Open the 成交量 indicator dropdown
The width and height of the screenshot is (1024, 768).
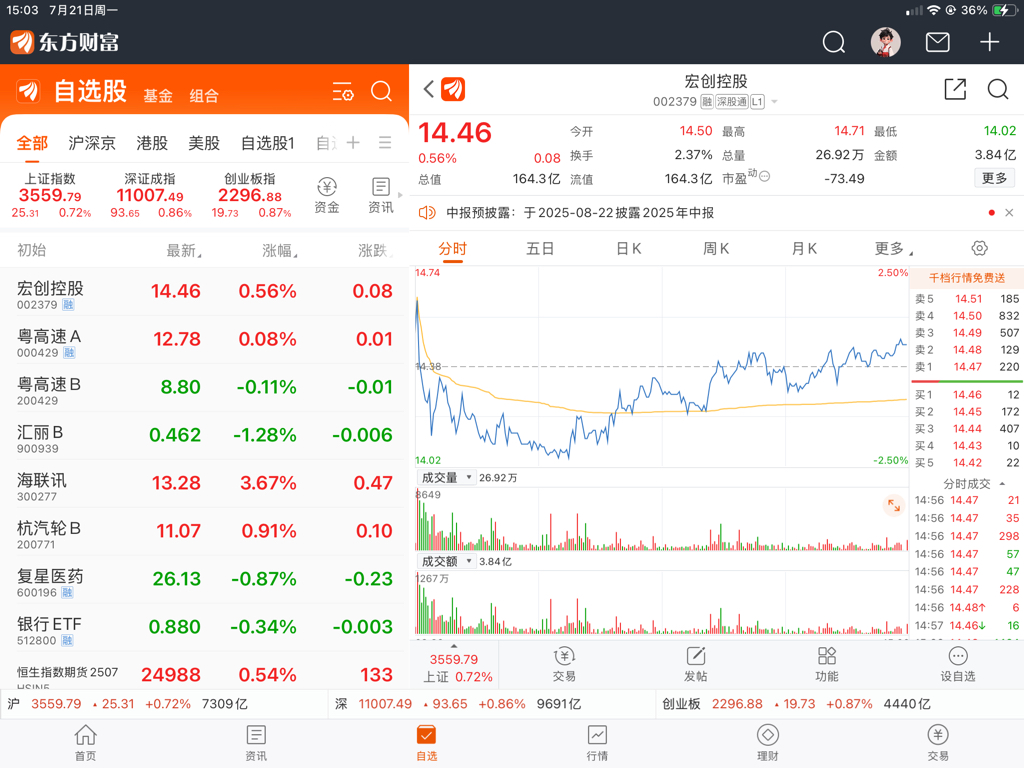[445, 477]
